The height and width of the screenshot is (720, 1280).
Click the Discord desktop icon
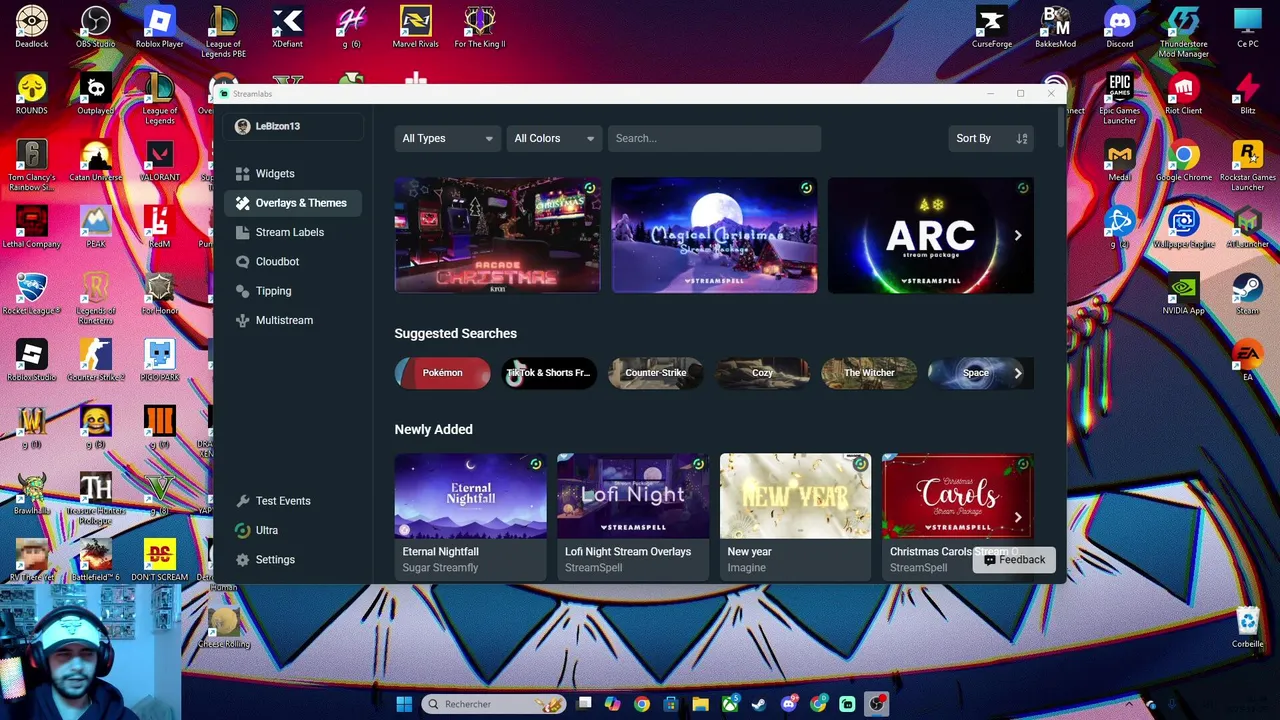1120,27
